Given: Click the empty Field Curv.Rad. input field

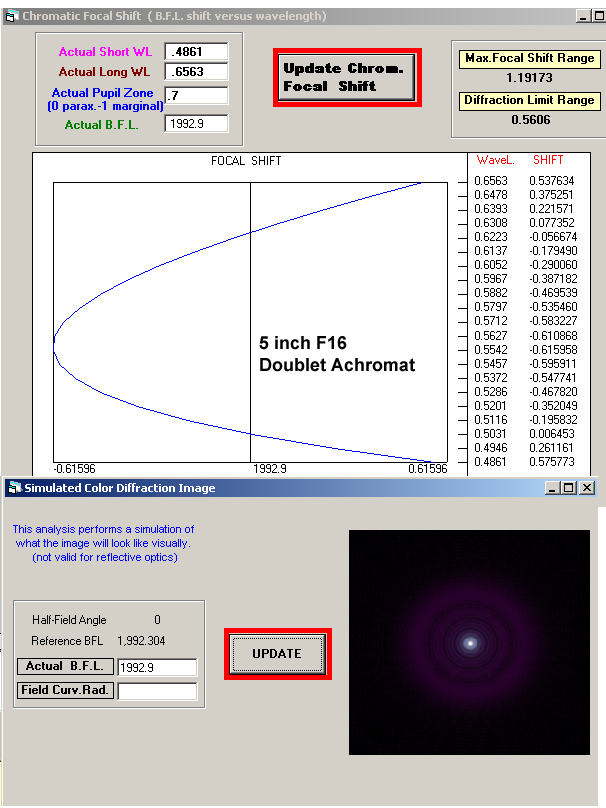Looking at the screenshot, I should 157,691.
